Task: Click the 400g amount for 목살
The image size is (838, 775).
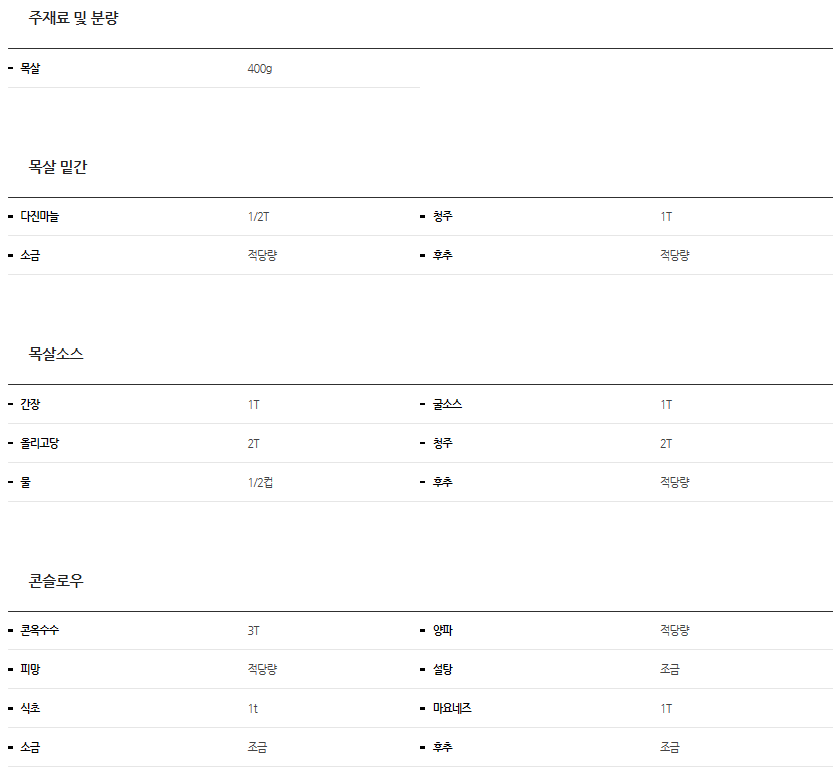Action: click(259, 69)
